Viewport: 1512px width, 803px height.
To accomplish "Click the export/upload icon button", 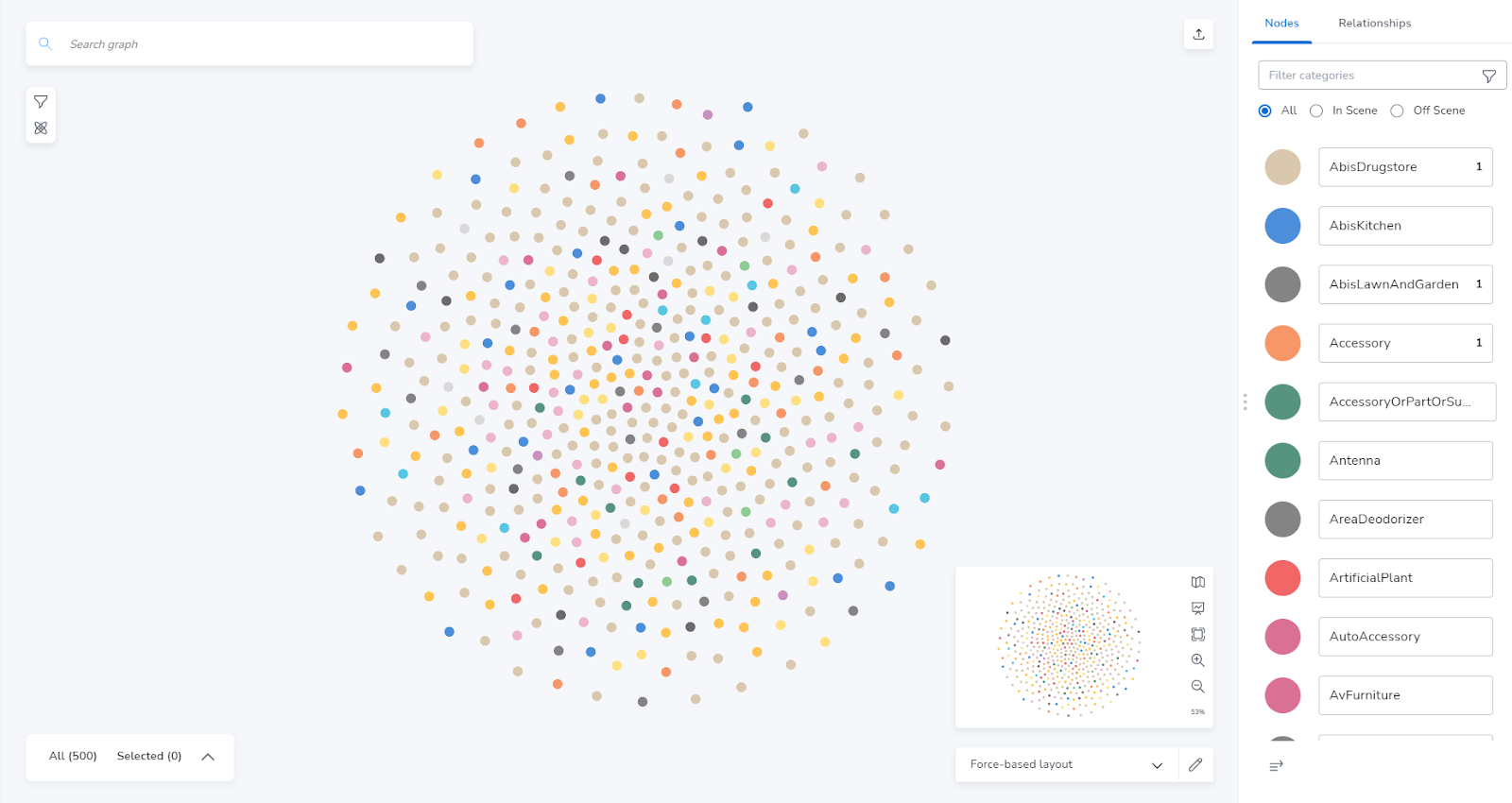I will (x=1198, y=35).
